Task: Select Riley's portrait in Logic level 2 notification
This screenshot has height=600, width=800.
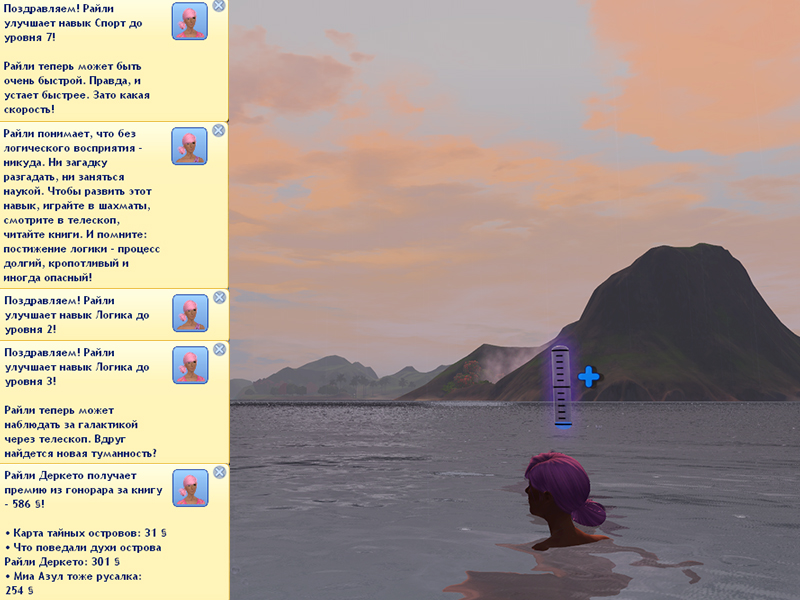Action: pyautogui.click(x=190, y=313)
